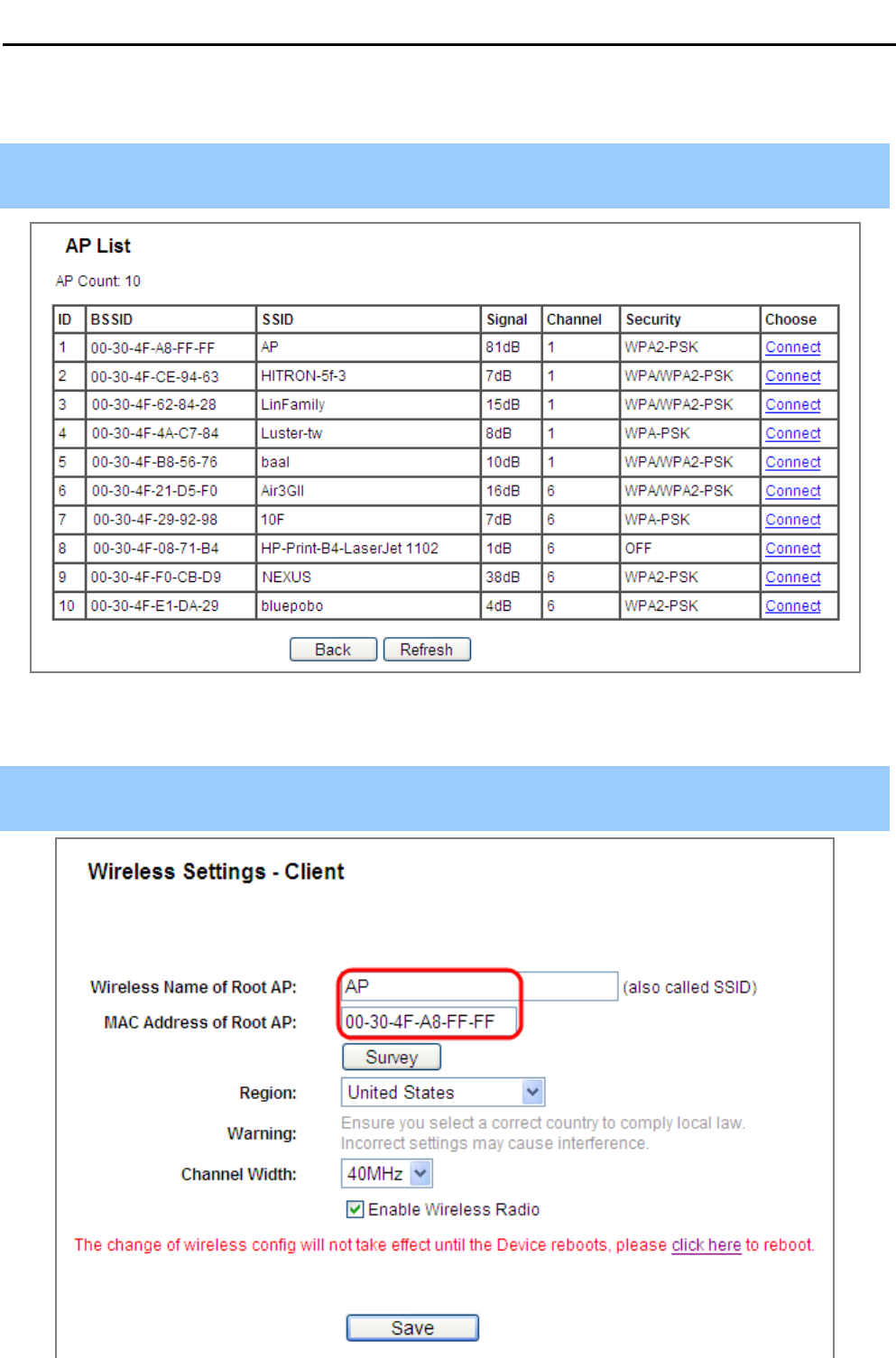The height and width of the screenshot is (1358, 896).
Task: Connect to the NEXUS network
Action: (792, 578)
